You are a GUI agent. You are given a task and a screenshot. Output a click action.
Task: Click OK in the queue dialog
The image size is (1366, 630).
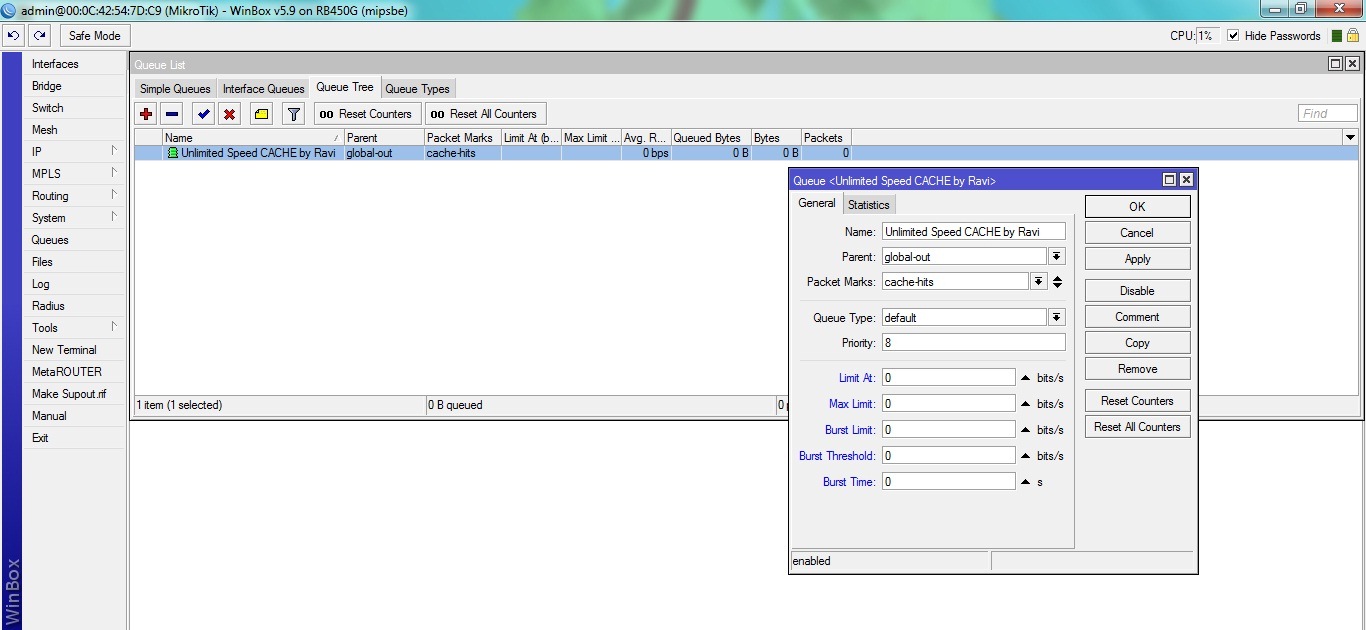pyautogui.click(x=1137, y=207)
